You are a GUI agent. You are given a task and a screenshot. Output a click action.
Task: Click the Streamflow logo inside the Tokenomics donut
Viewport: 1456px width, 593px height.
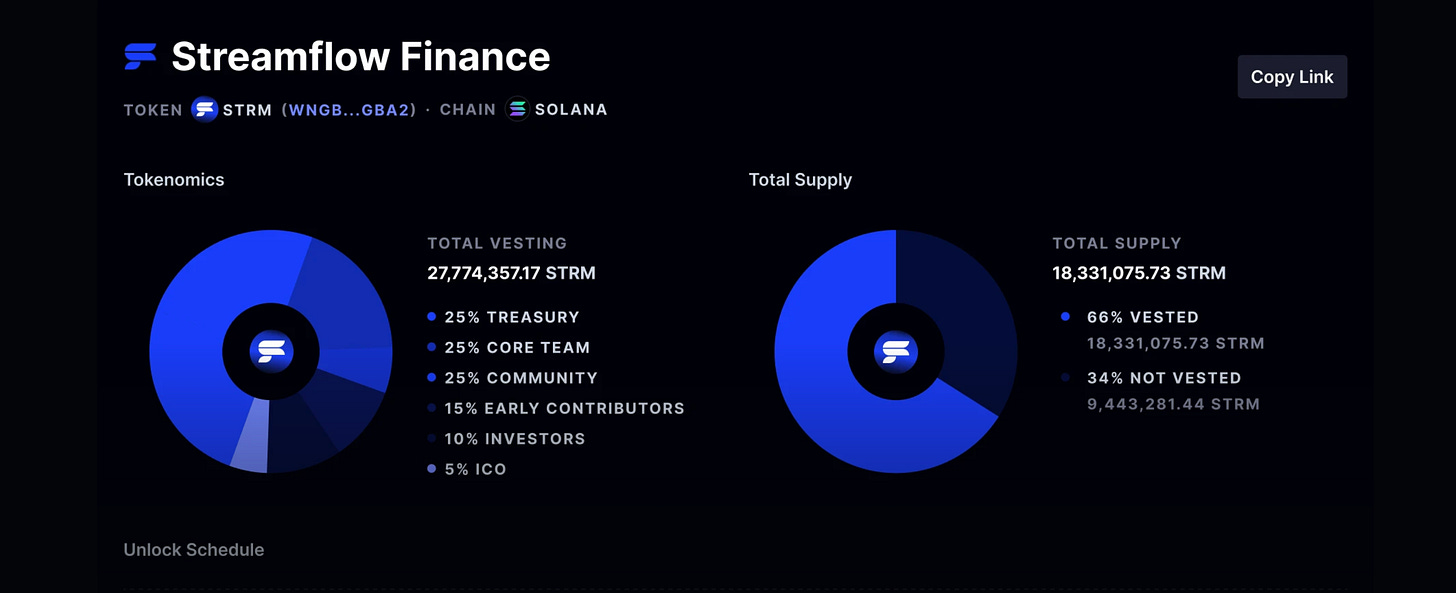coord(270,351)
